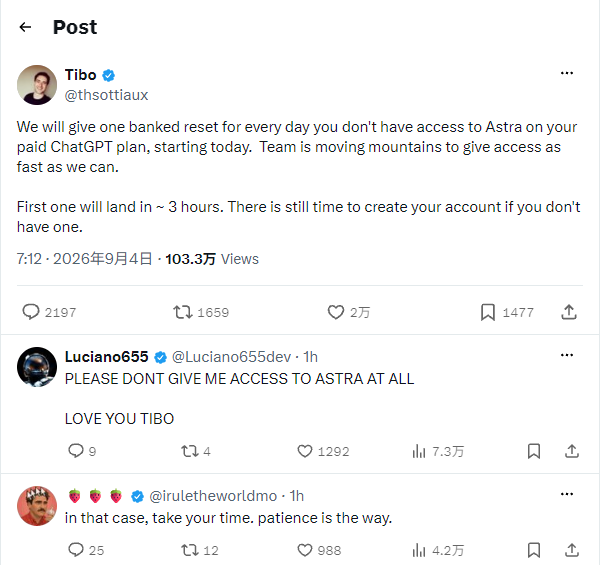Image resolution: width=605 pixels, height=565 pixels.
Task: Go back using the arrow beside Post
Action: 25,27
